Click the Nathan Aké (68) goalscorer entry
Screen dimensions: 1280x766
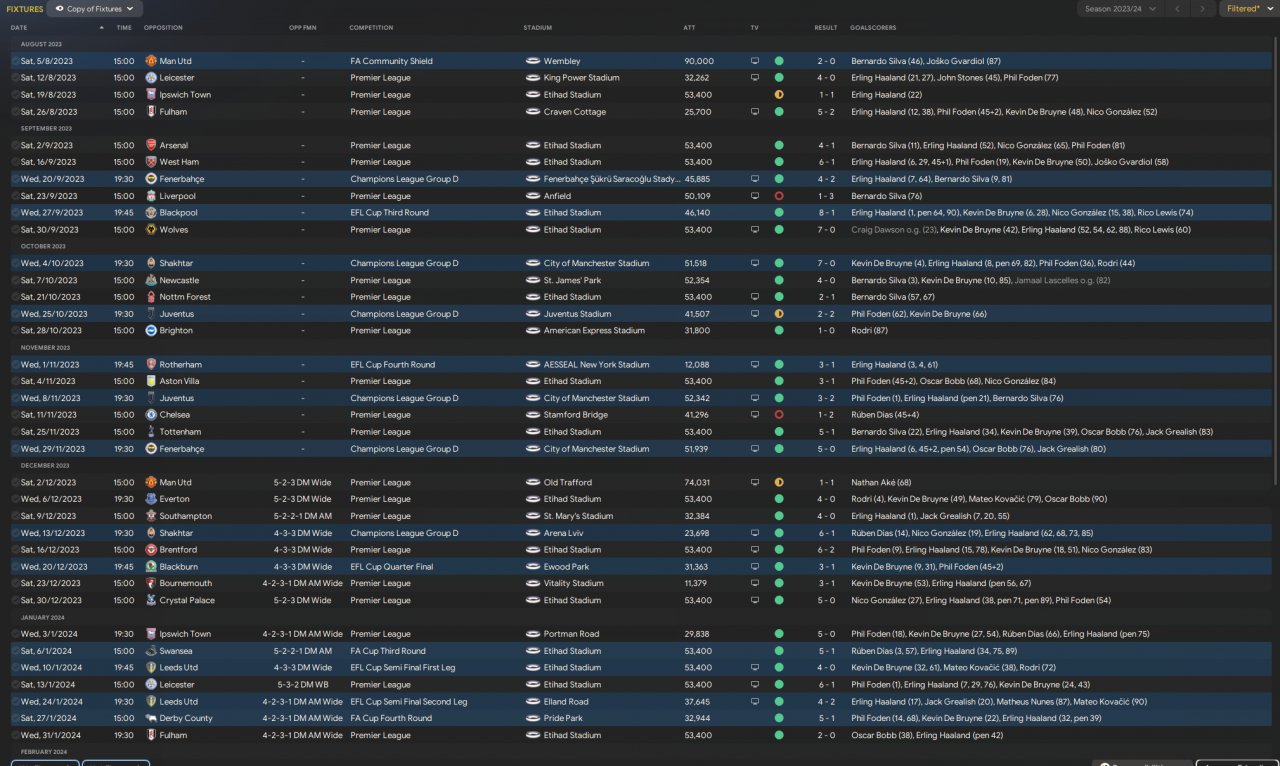tap(881, 482)
